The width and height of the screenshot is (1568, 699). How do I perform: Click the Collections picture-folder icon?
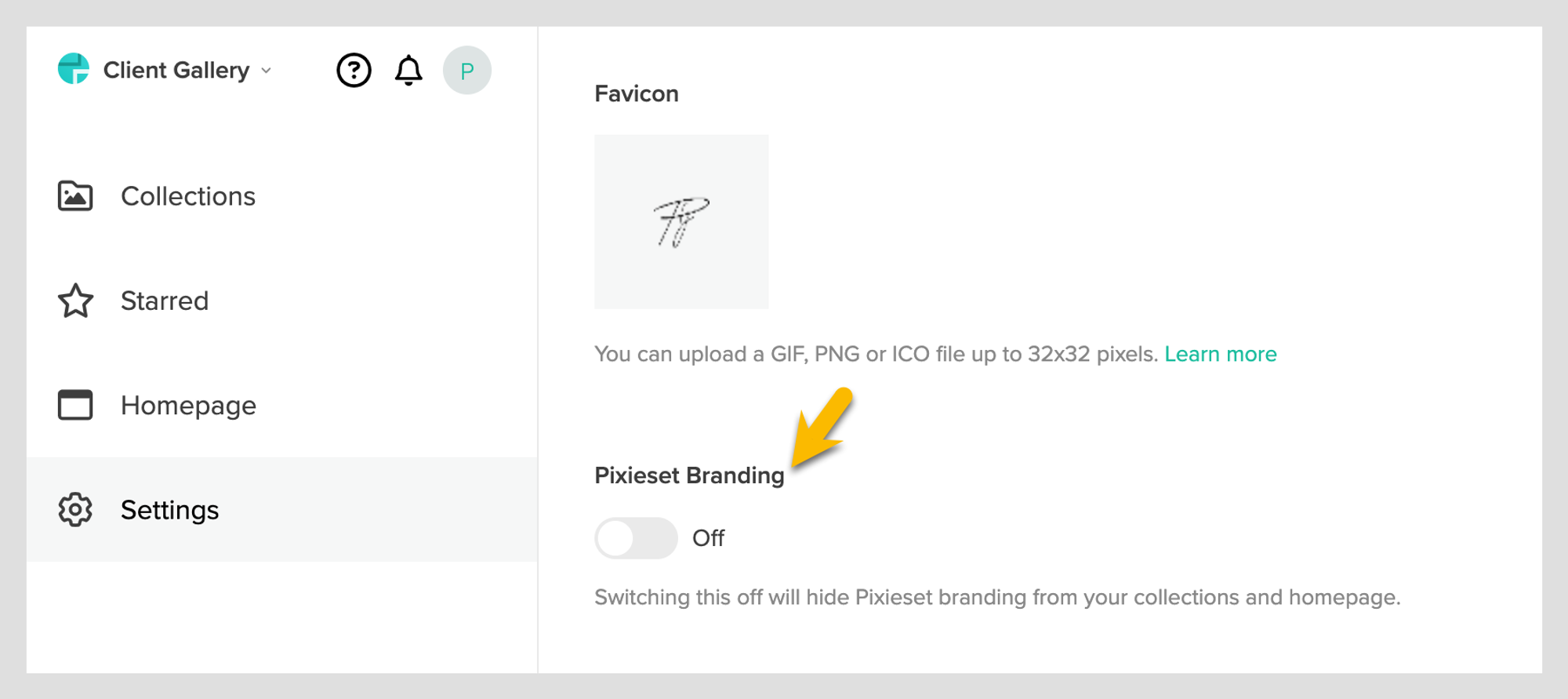75,196
